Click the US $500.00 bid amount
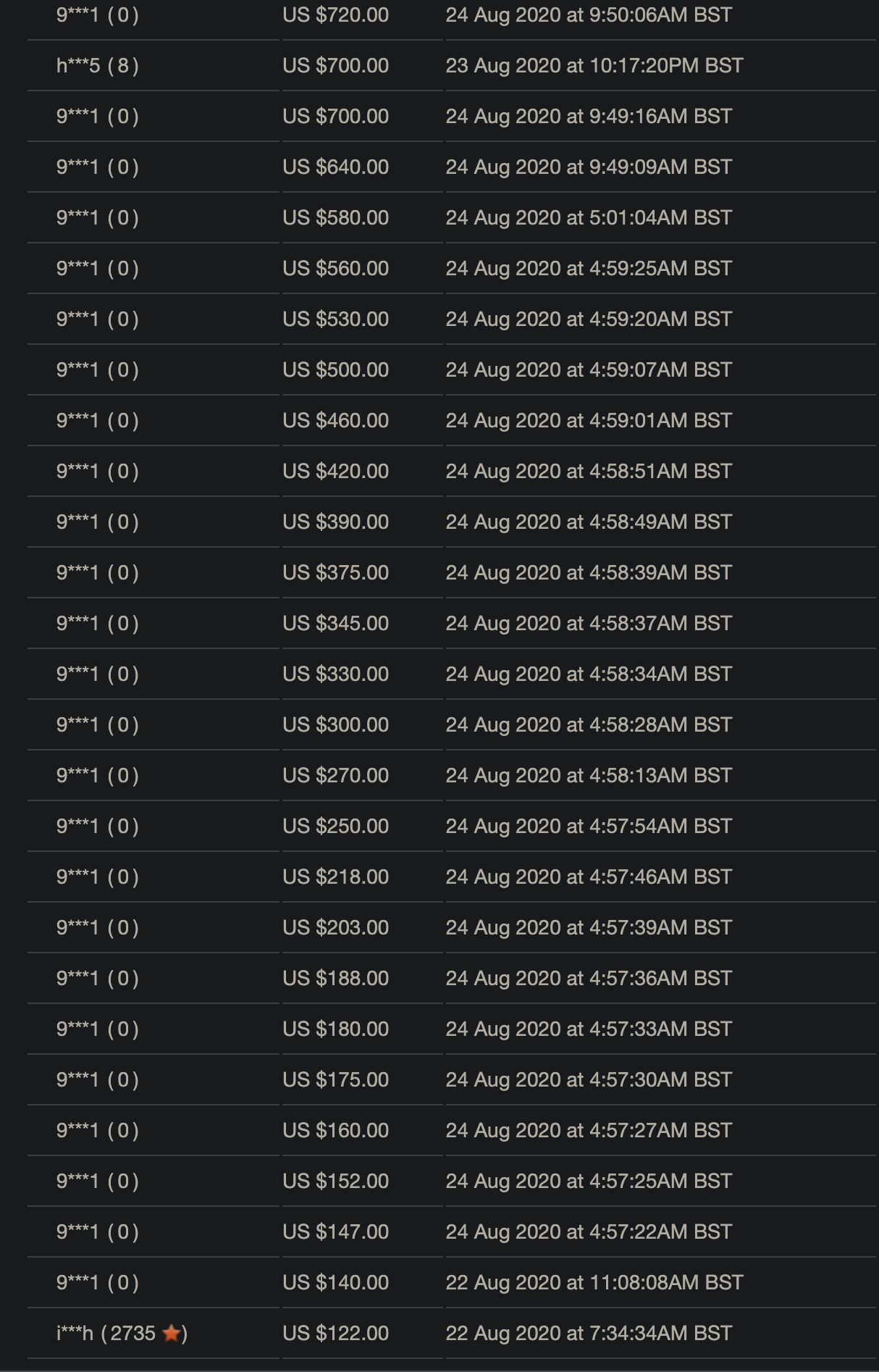The image size is (879, 1372). pyautogui.click(x=336, y=370)
